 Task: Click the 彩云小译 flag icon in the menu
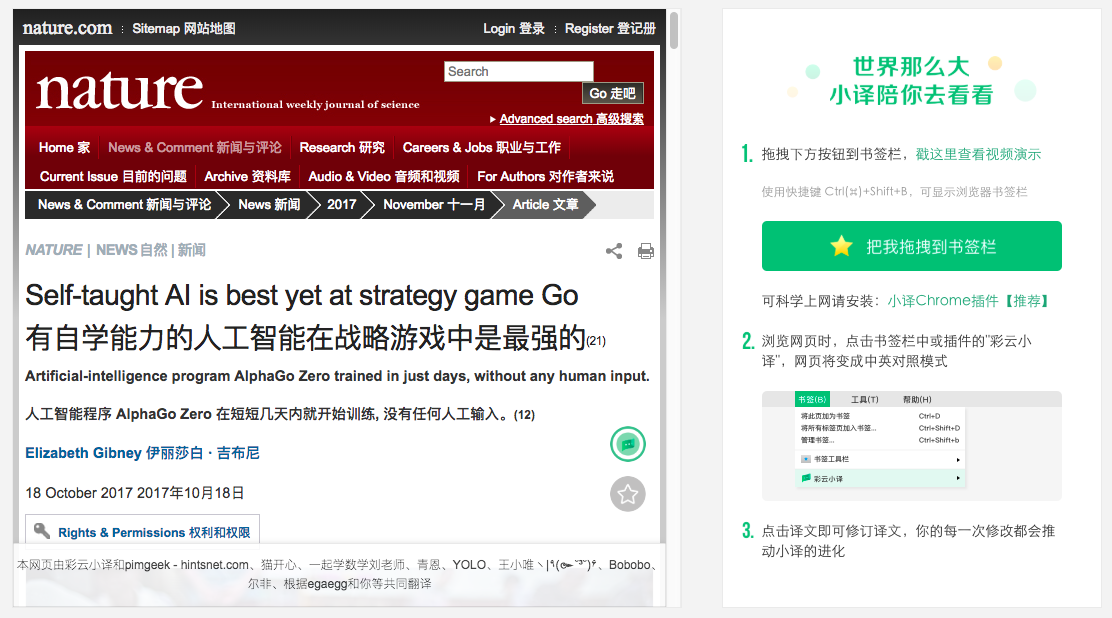pos(806,478)
